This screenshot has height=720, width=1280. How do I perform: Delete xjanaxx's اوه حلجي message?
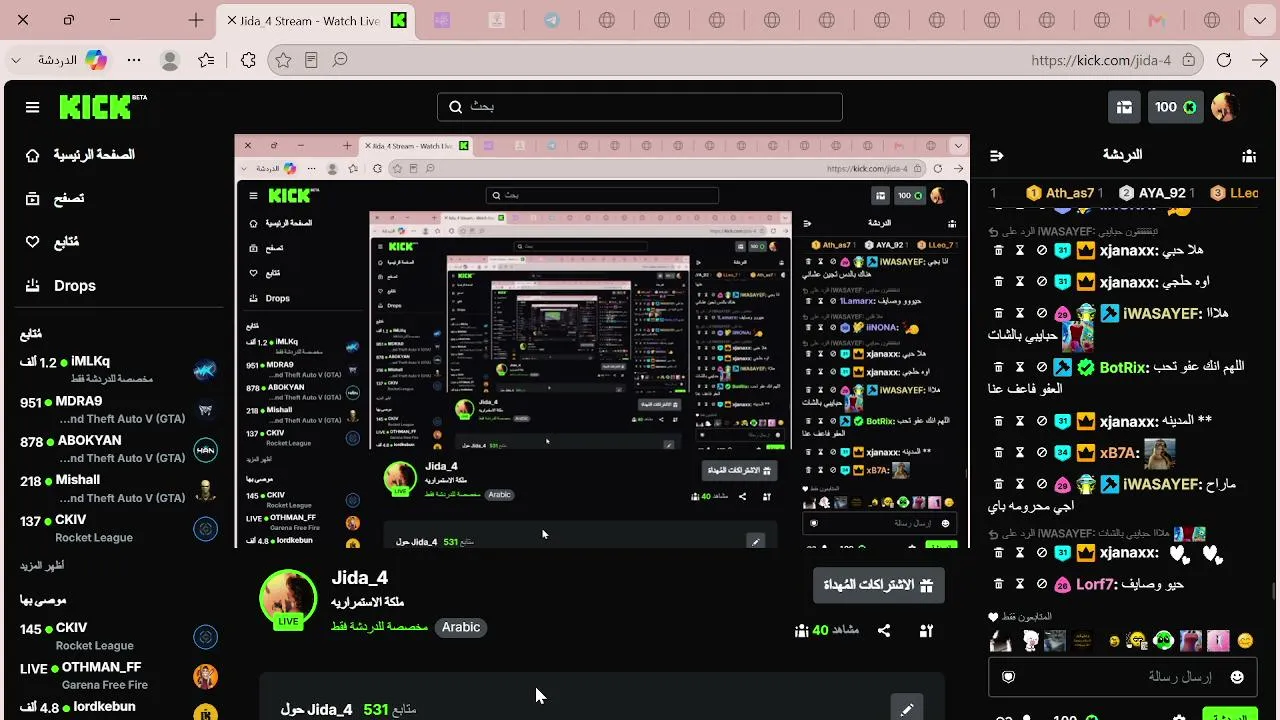(998, 282)
